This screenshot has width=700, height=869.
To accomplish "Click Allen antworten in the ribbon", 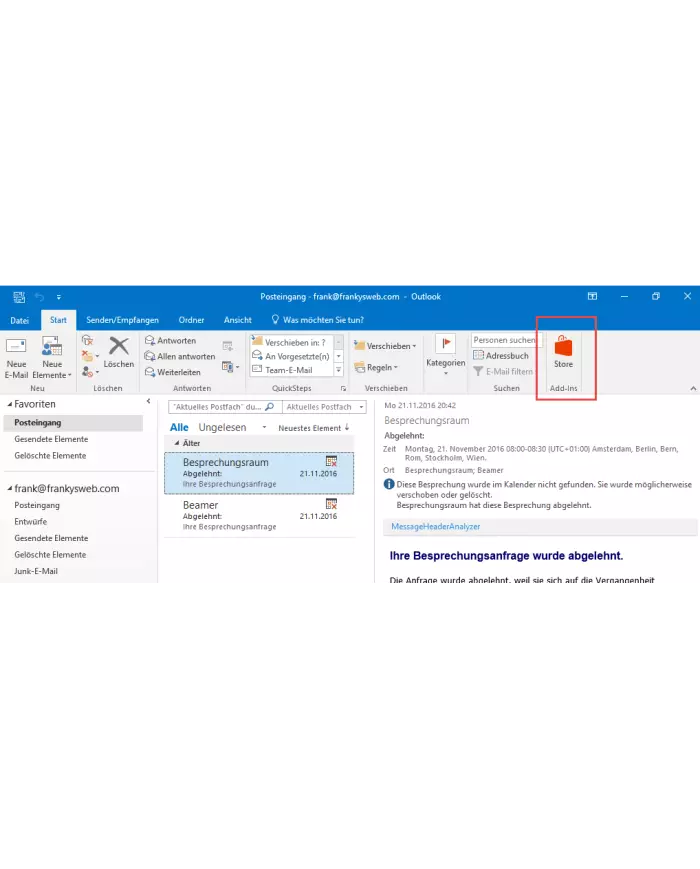I will [x=180, y=356].
